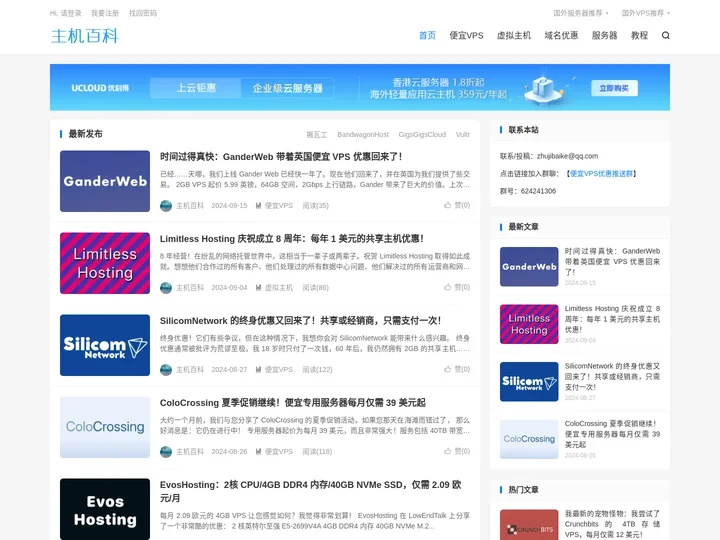The height and width of the screenshot is (540, 720).
Task: Like the SilicomNetwork article thumbs-up
Action: 447,369
